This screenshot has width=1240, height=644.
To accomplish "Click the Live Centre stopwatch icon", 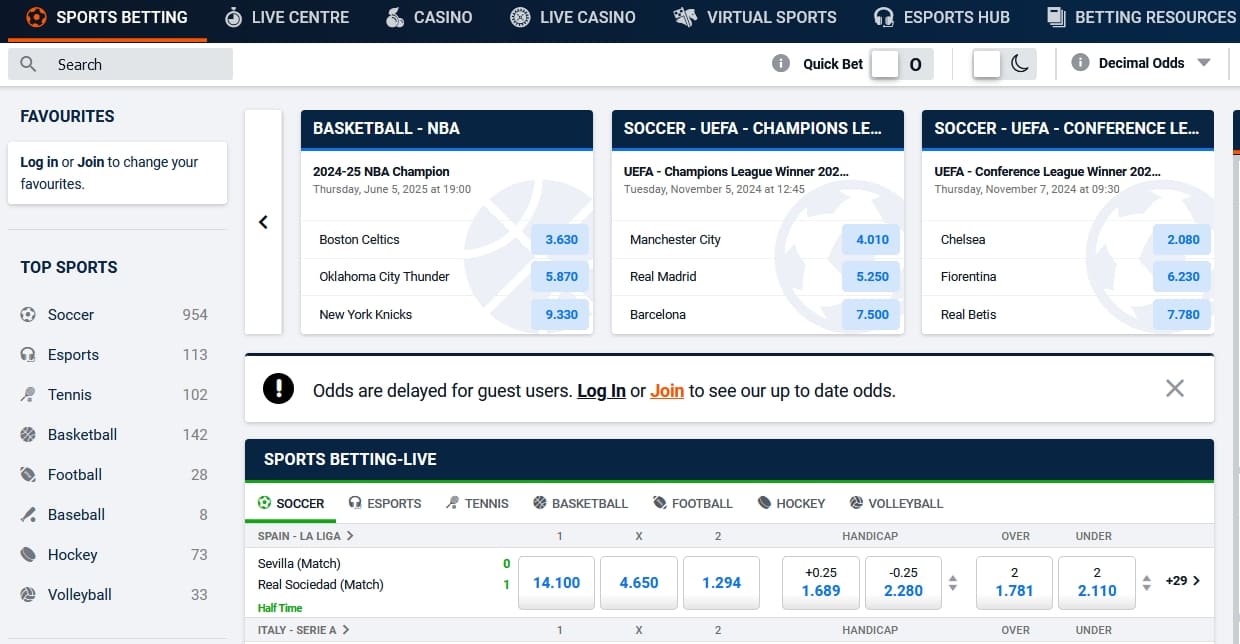I will point(233,17).
